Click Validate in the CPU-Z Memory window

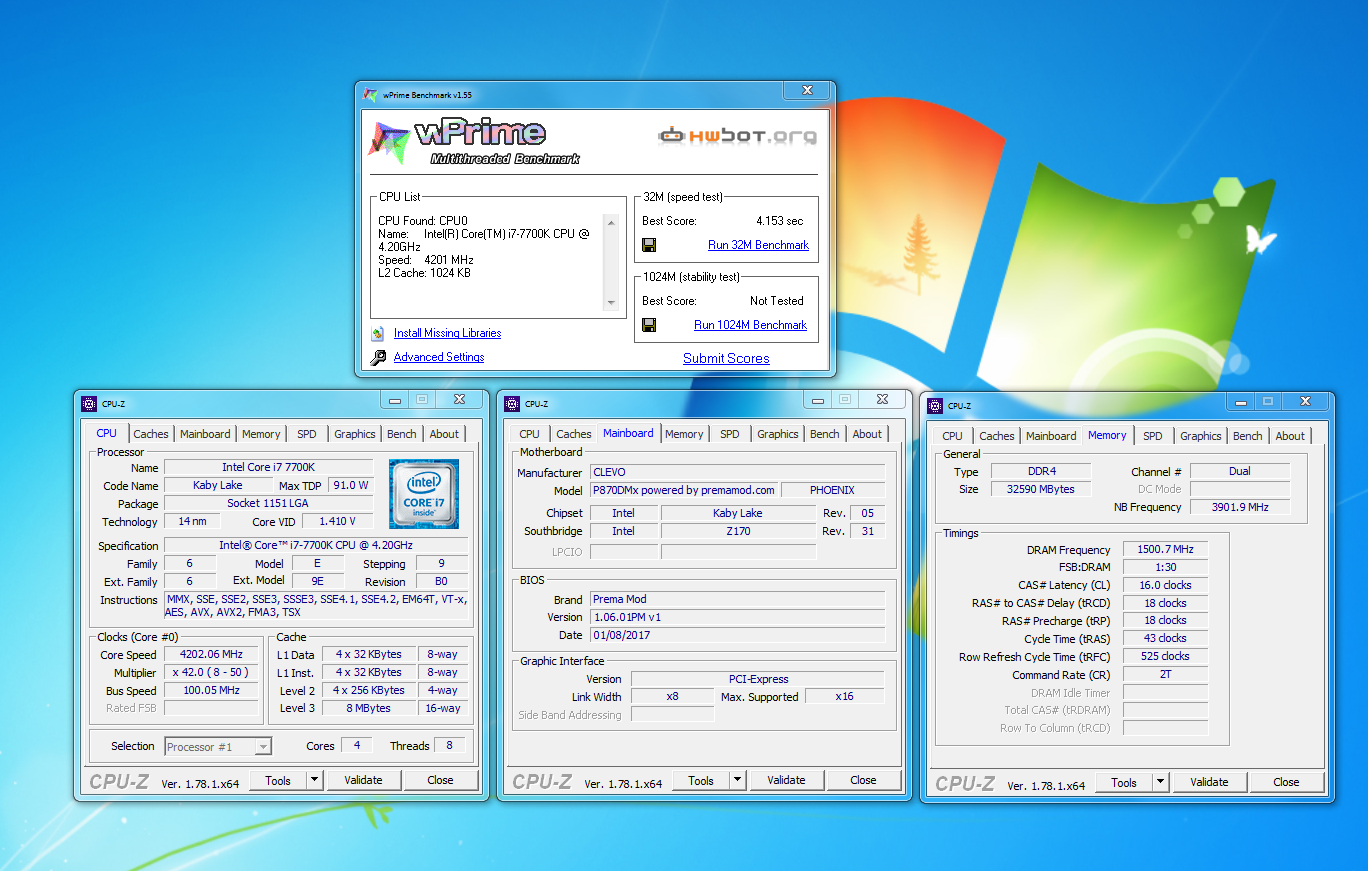1209,782
